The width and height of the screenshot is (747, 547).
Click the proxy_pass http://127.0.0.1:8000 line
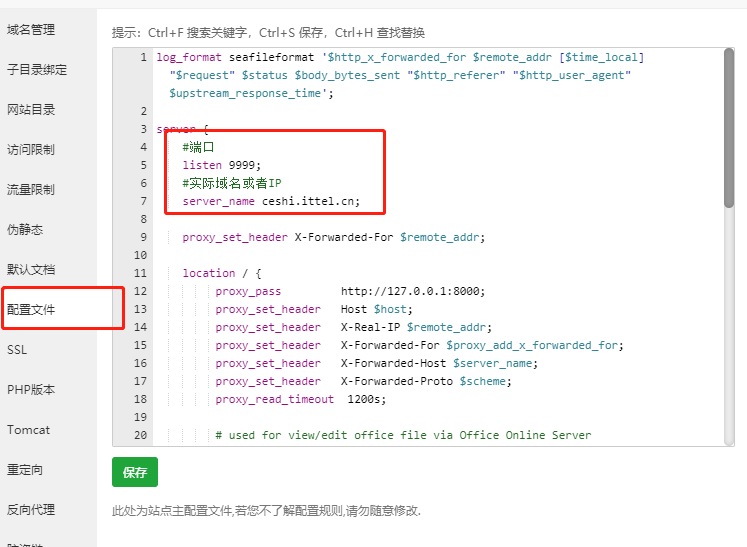(x=350, y=291)
